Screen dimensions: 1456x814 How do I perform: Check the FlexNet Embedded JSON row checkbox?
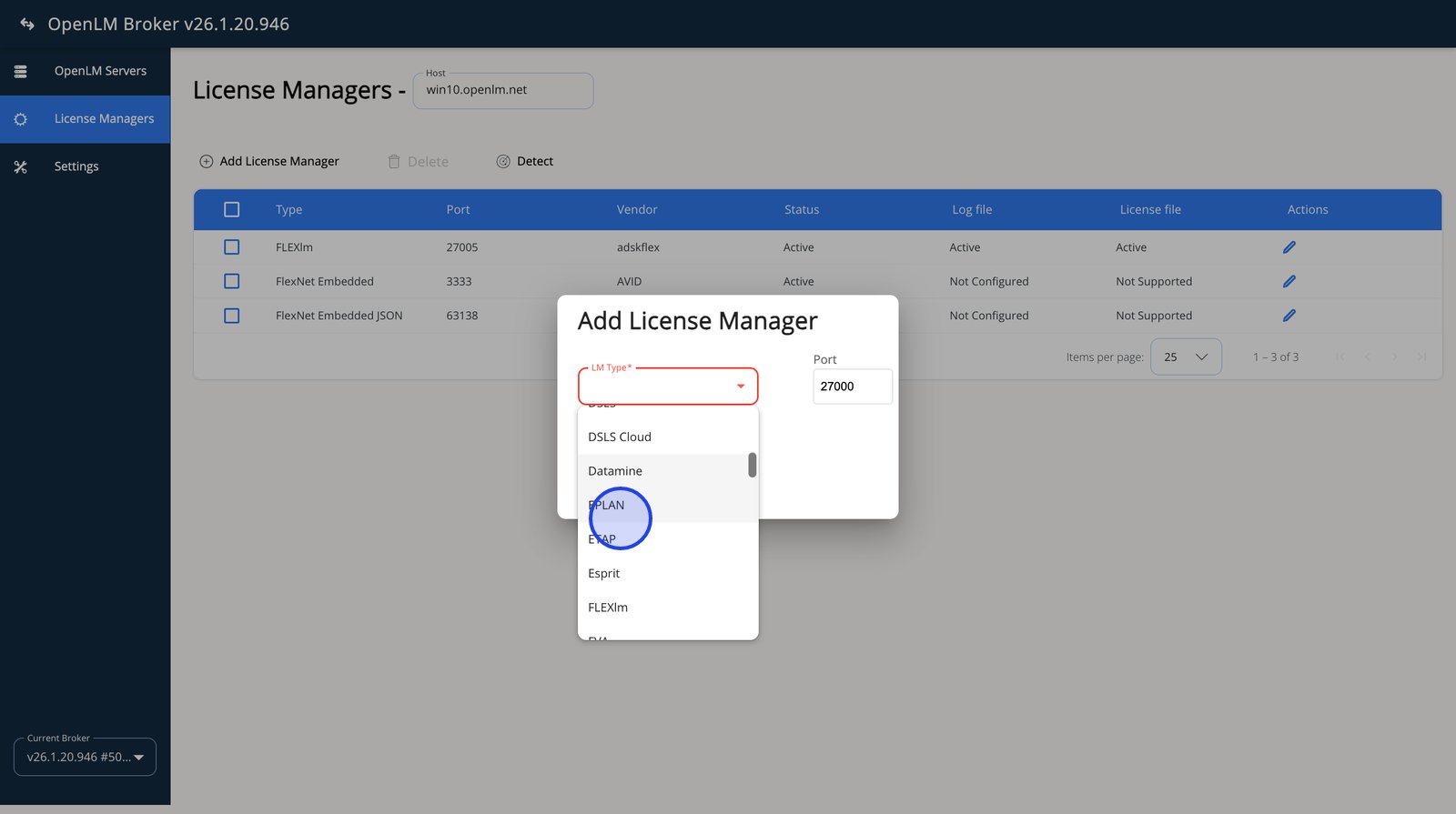(x=232, y=316)
